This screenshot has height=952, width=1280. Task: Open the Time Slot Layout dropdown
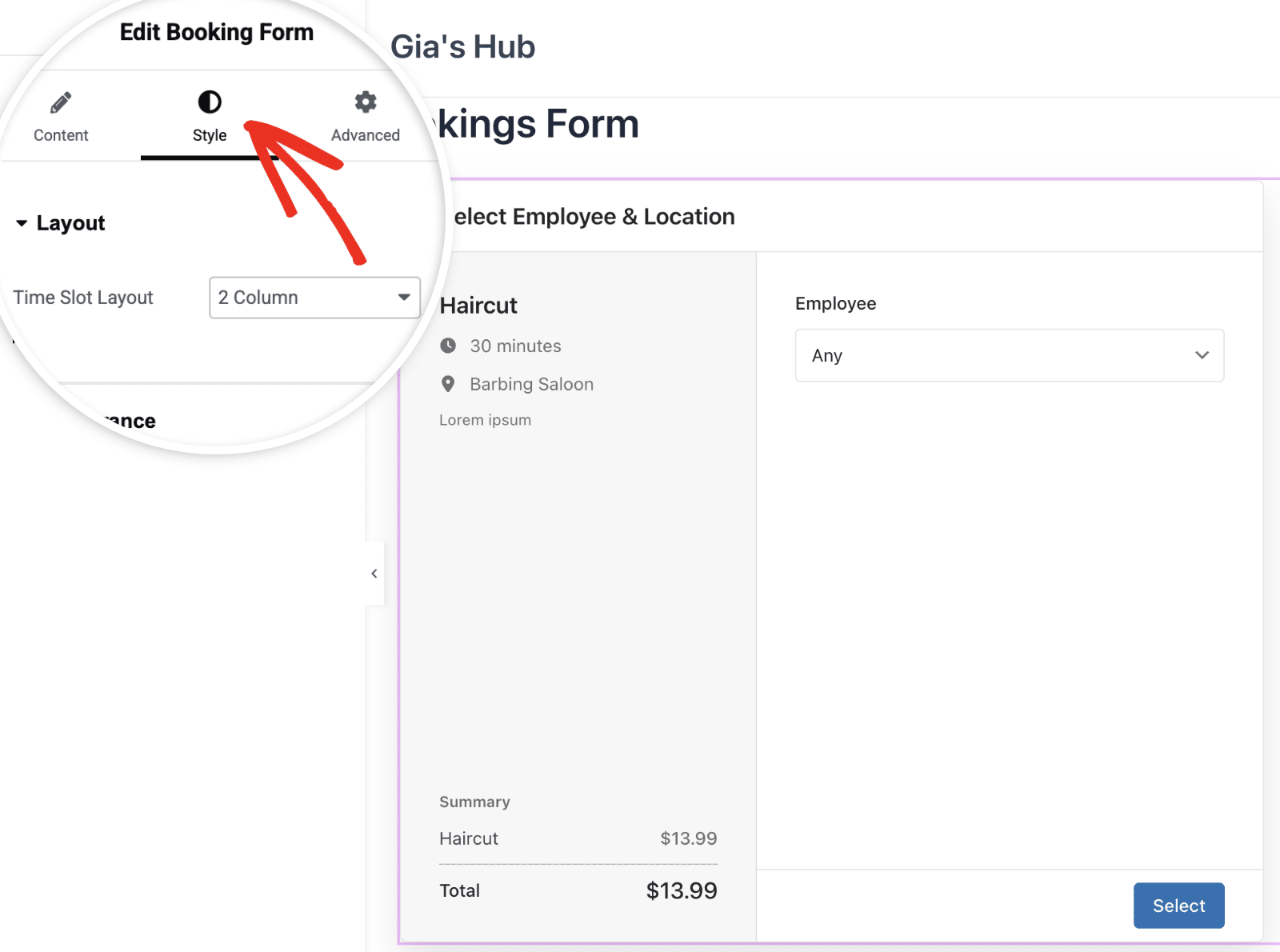[314, 298]
